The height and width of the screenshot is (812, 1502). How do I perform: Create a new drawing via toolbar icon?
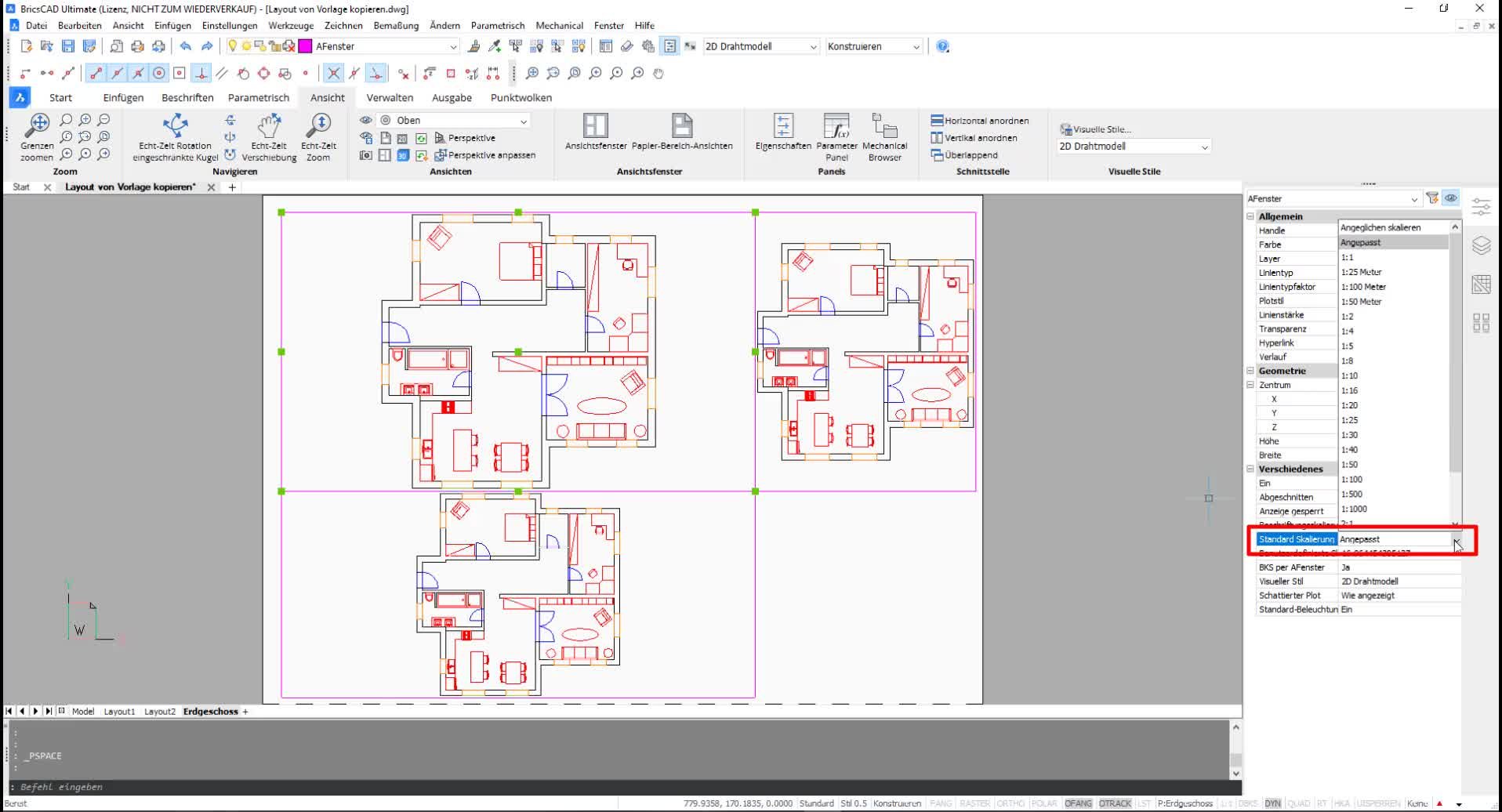coord(26,46)
